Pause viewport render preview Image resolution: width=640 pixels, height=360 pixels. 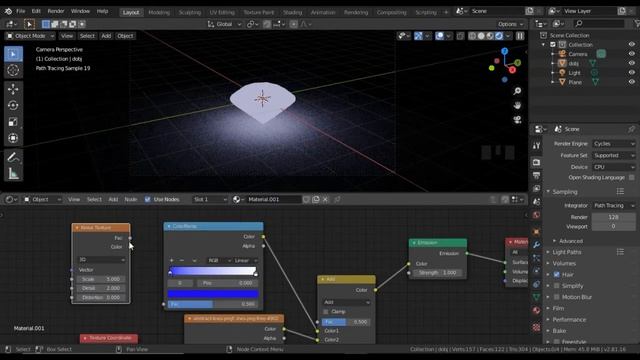tap(520, 36)
